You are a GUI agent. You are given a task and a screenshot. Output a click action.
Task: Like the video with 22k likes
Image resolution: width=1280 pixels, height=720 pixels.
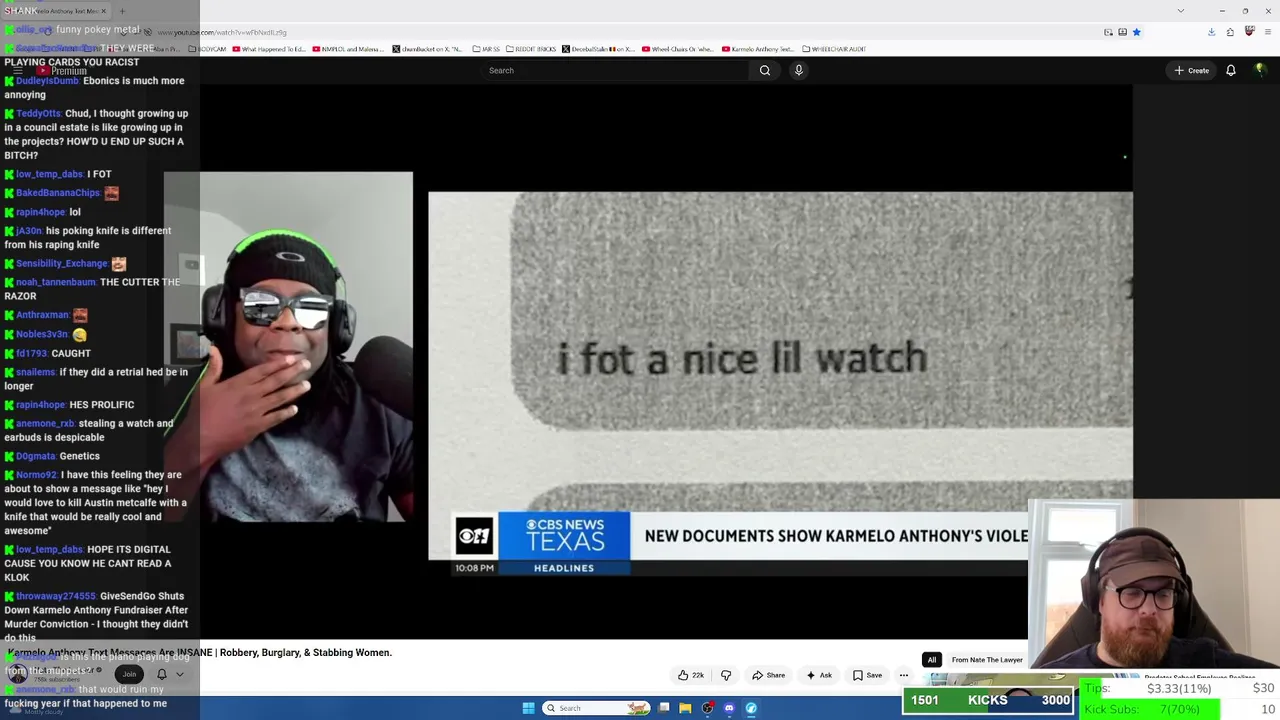point(691,675)
